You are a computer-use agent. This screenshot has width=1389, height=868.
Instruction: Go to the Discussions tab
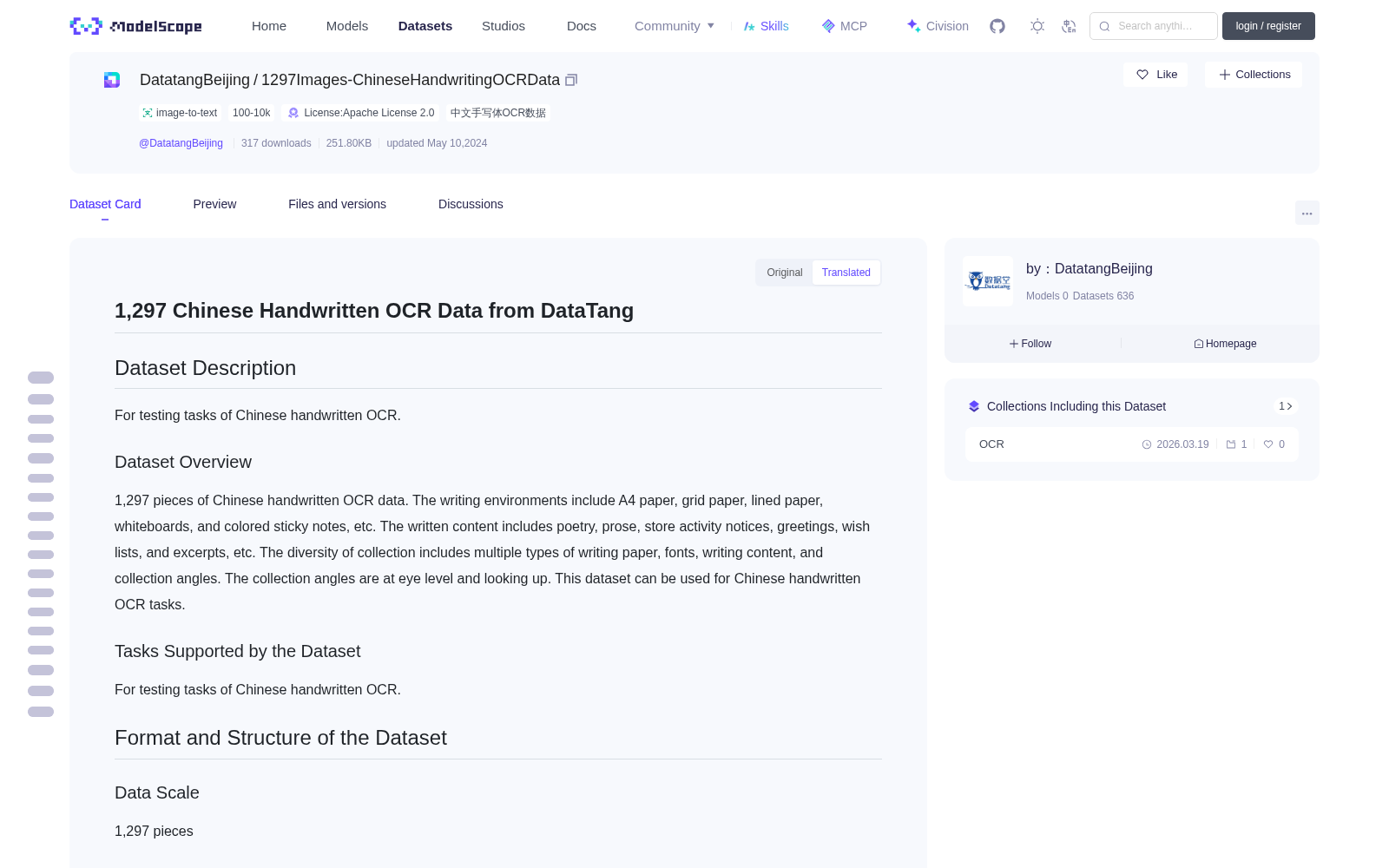(471, 204)
